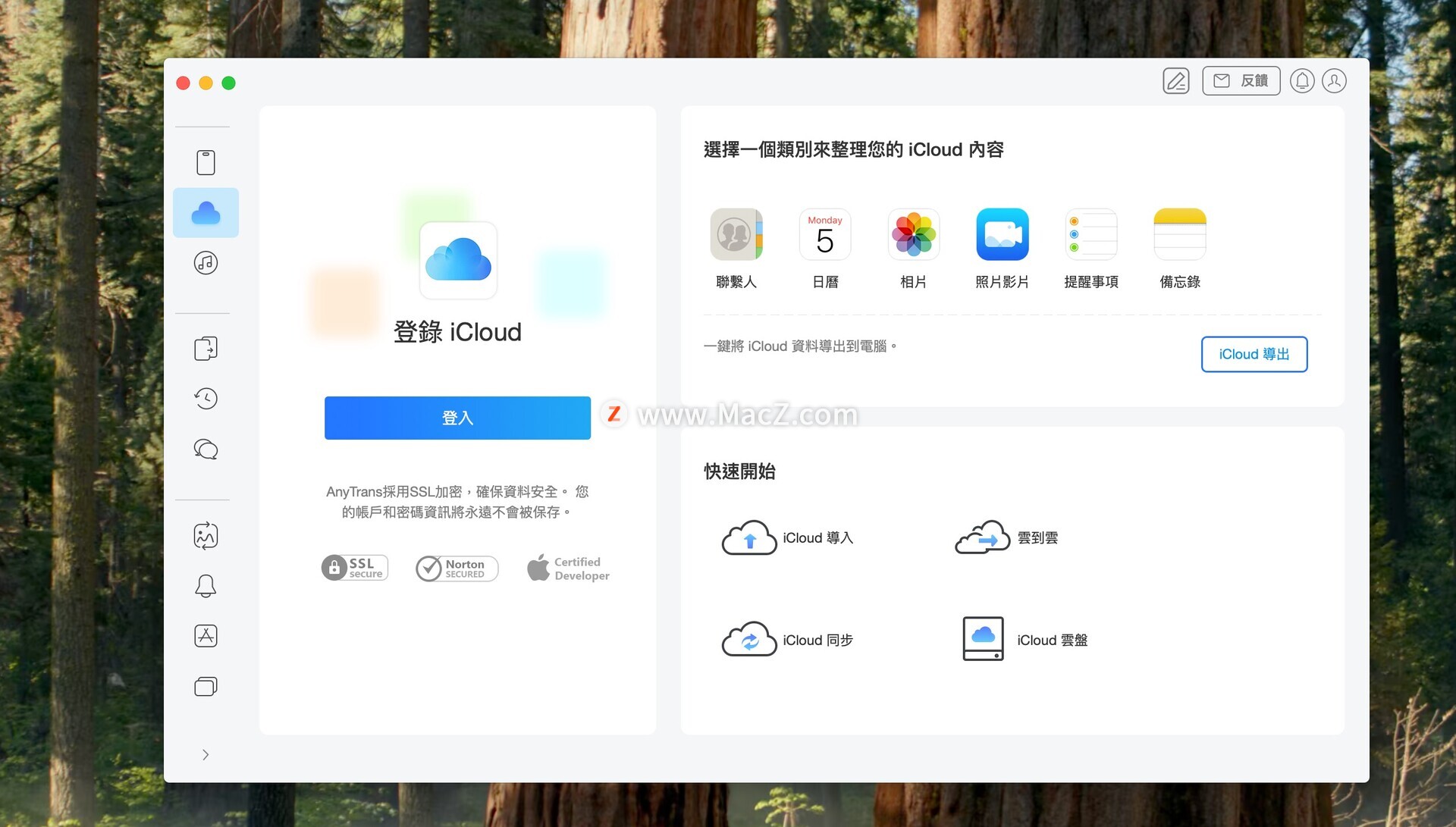This screenshot has width=1456, height=827.
Task: Maximize the window with the green button
Action: click(x=228, y=83)
